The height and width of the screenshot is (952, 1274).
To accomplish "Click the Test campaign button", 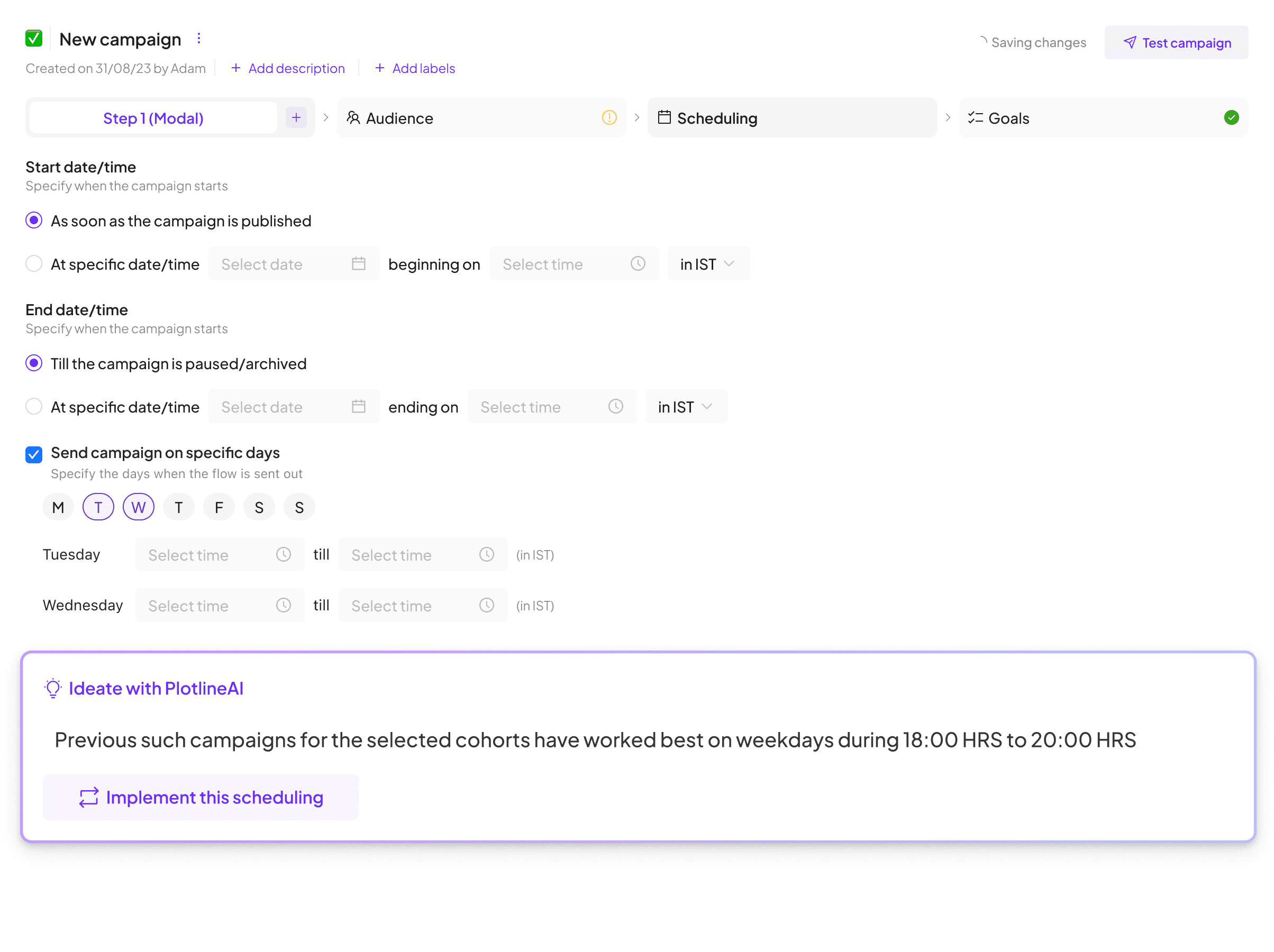I will (1176, 43).
